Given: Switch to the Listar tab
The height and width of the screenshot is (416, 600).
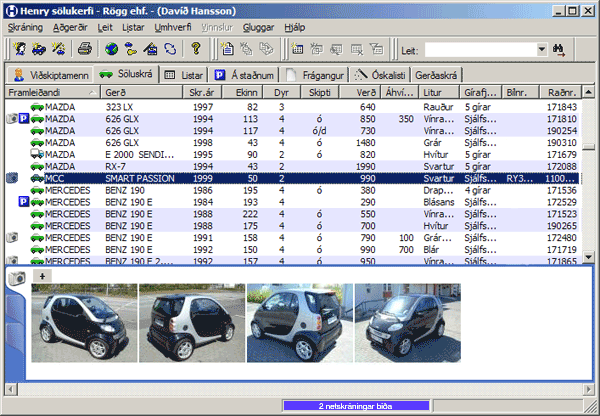Looking at the screenshot, I should point(183,75).
